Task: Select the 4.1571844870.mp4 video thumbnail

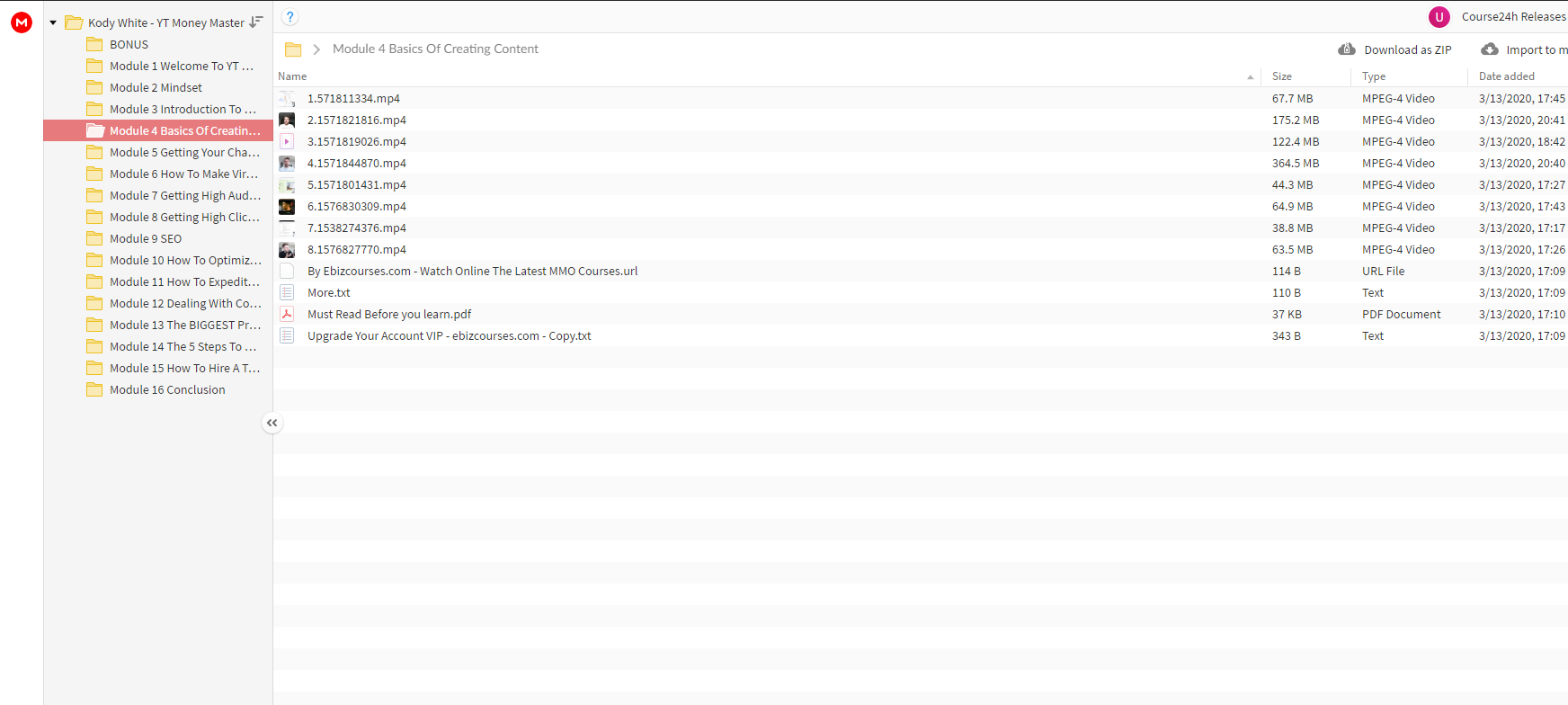Action: (287, 163)
